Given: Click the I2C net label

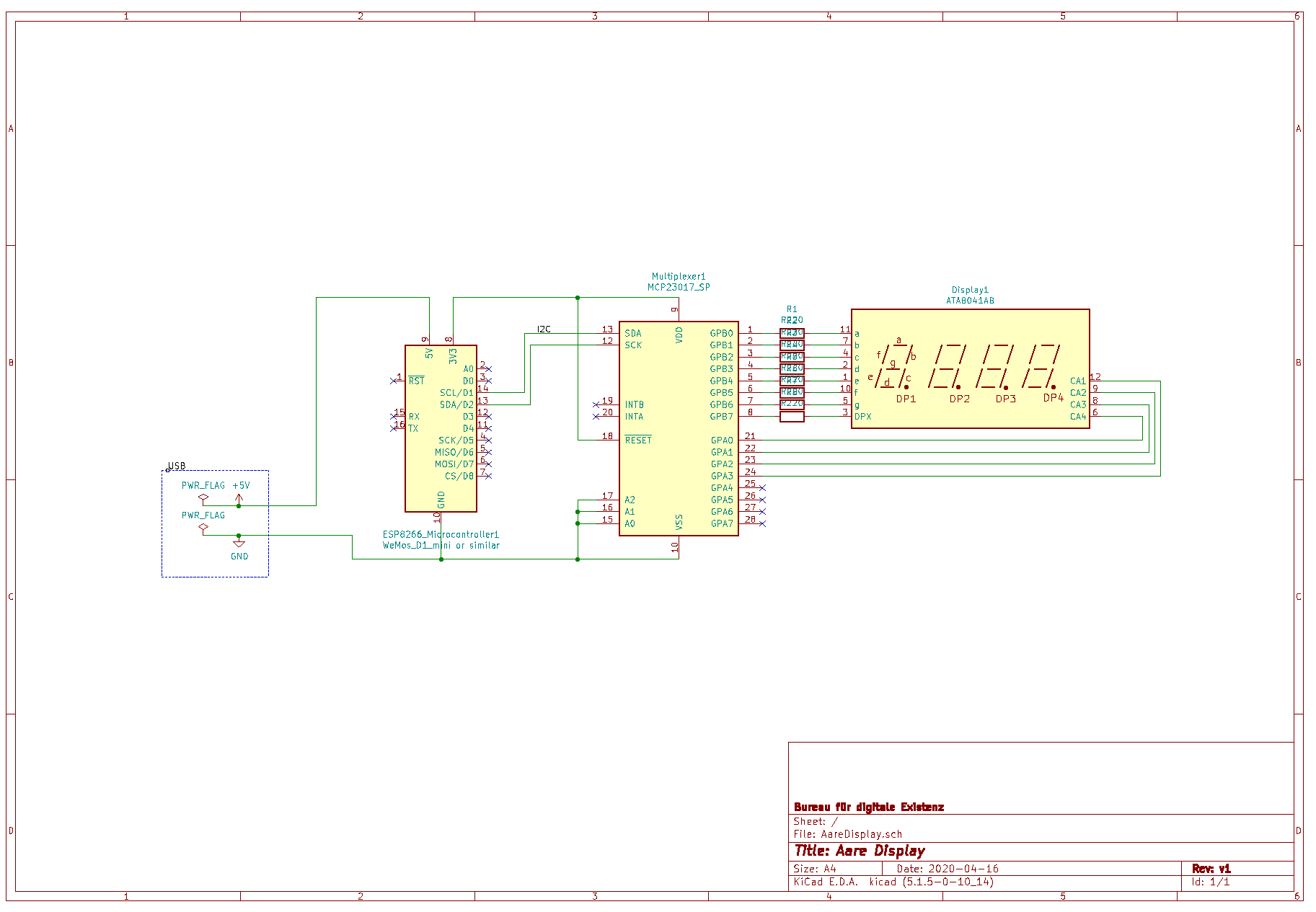Looking at the screenshot, I should (544, 329).
